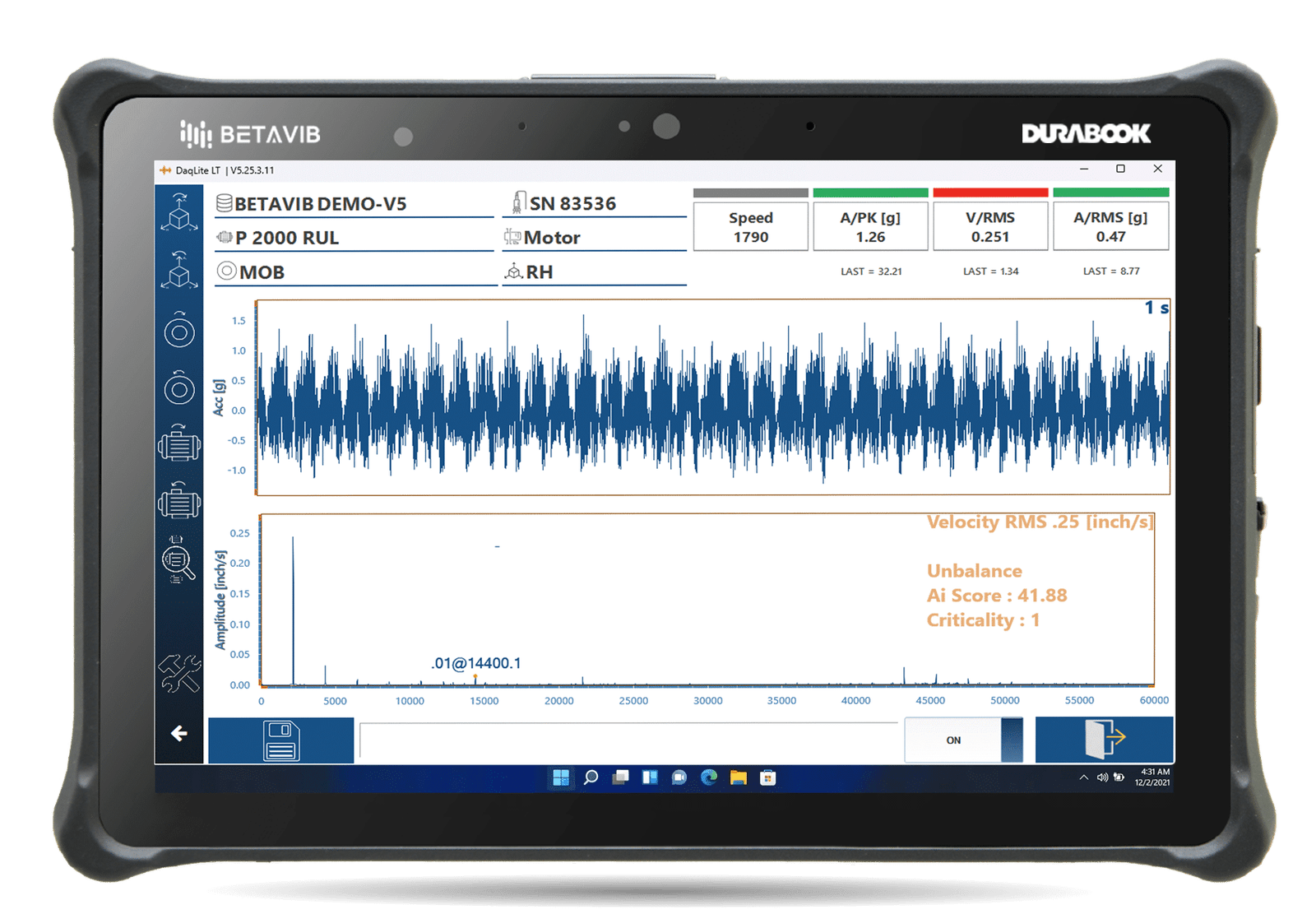The image size is (1316, 914).
Task: Save measurement with the floppy disk button
Action: tap(281, 740)
